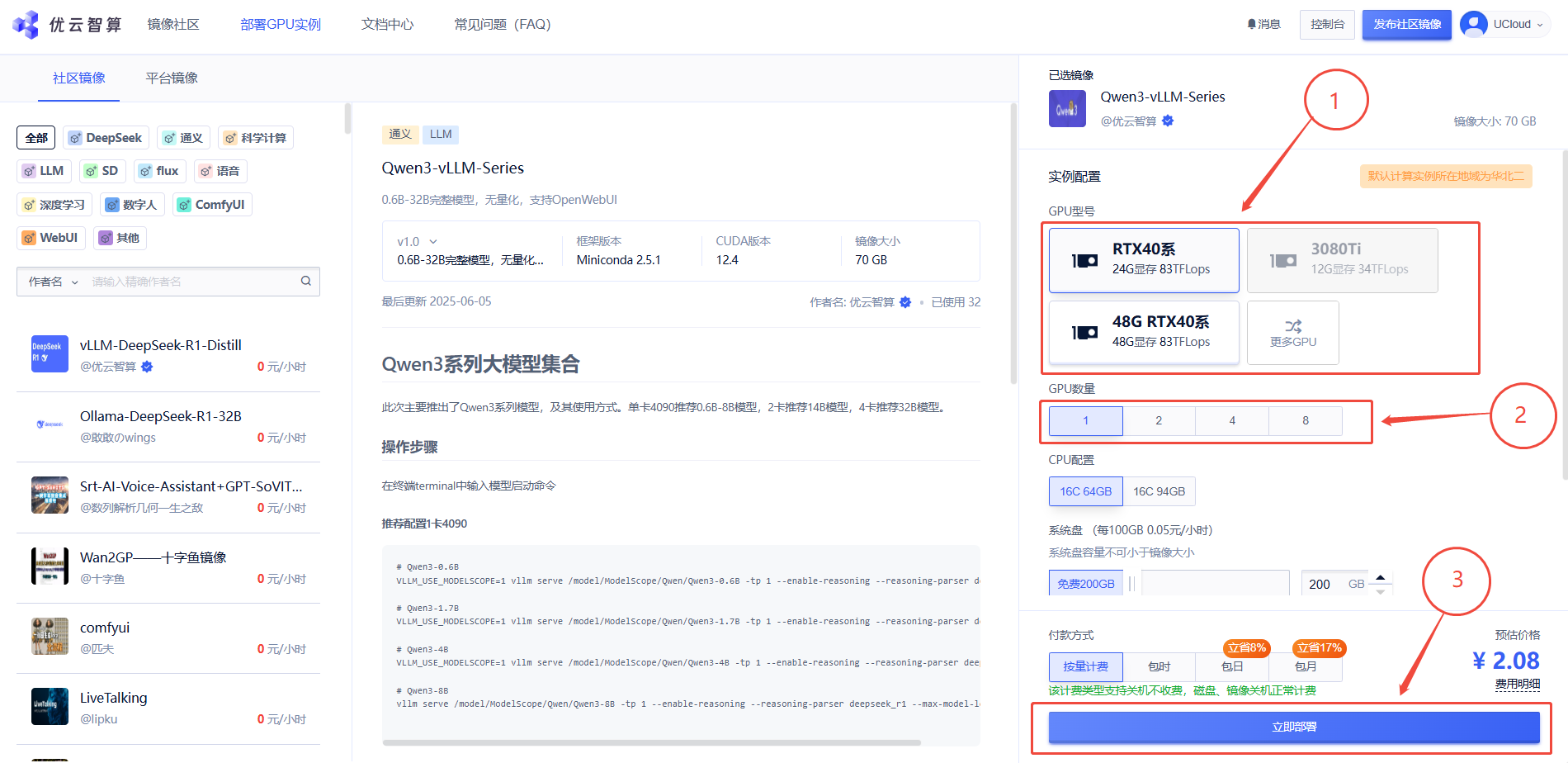Image resolution: width=1568 pixels, height=763 pixels.
Task: Decrease system disk size stepper
Action: (x=1380, y=591)
